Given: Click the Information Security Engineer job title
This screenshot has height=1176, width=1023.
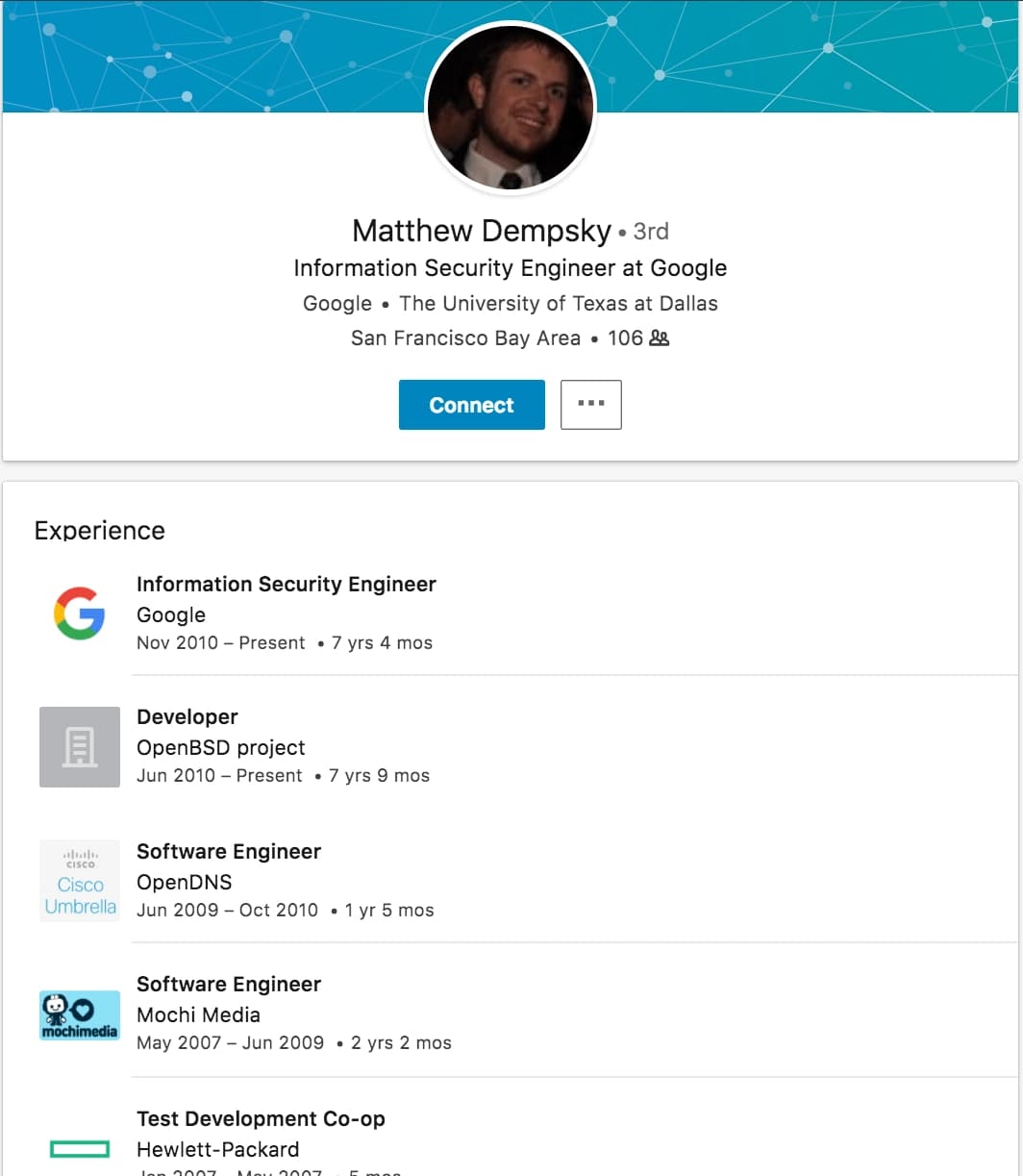Looking at the screenshot, I should pyautogui.click(x=287, y=584).
